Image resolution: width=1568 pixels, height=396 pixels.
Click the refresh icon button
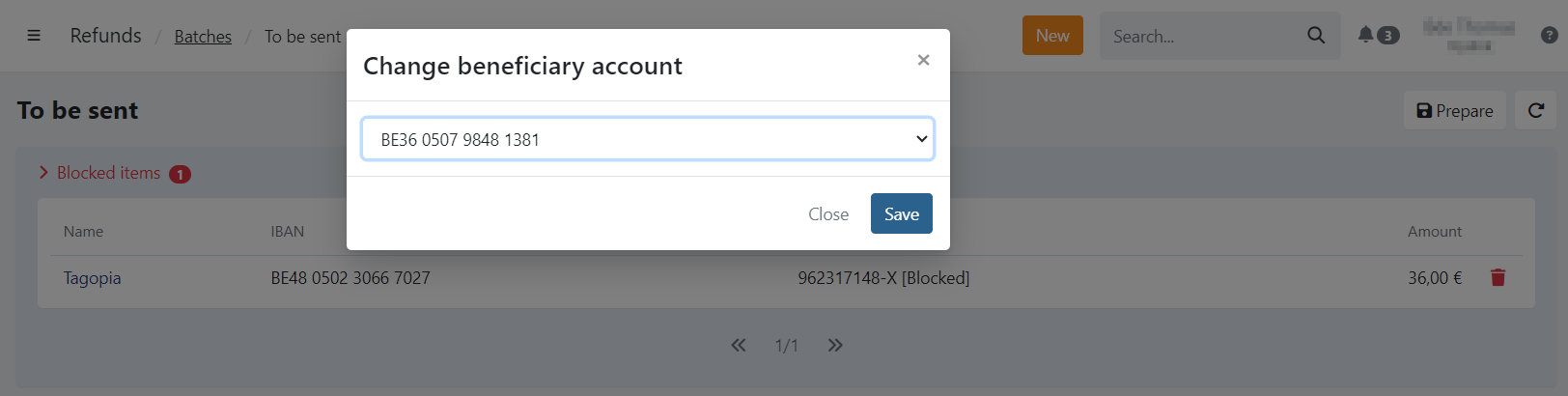(1535, 111)
